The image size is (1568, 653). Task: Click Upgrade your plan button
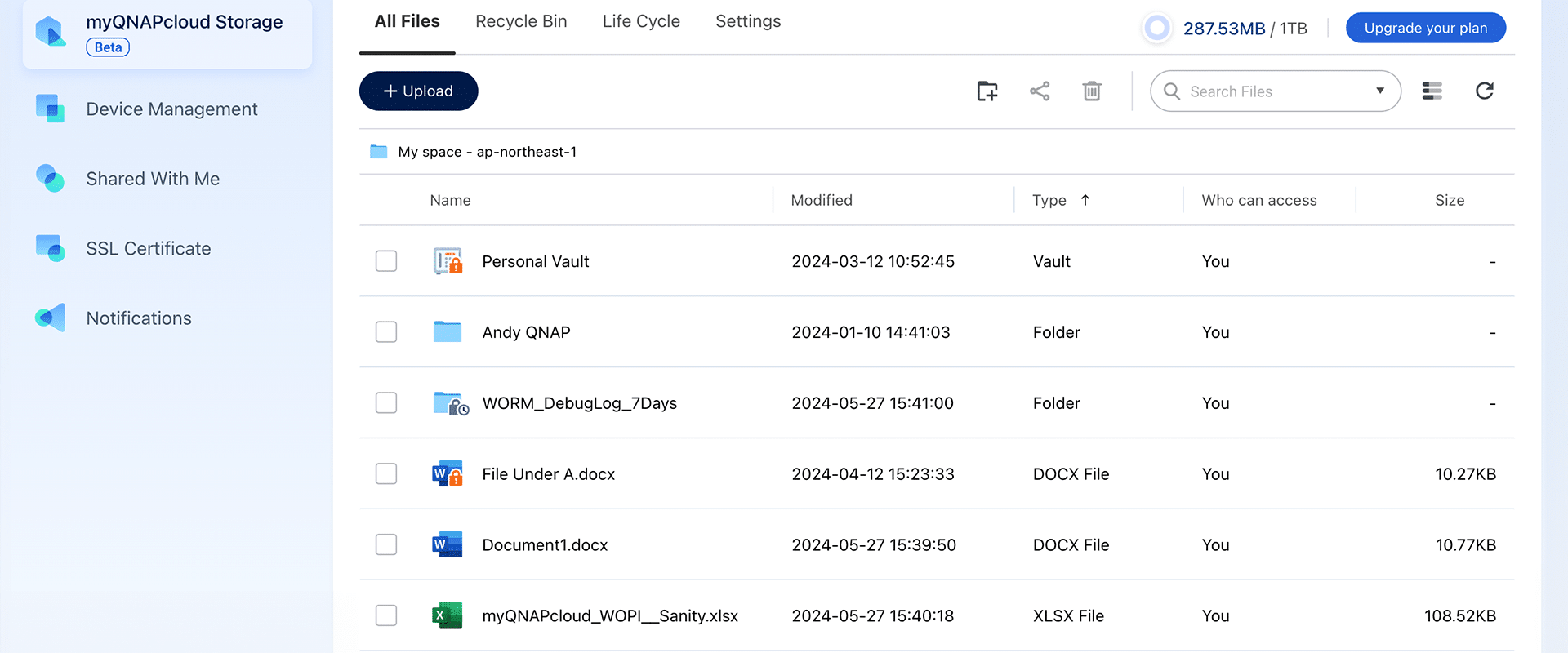click(1426, 28)
